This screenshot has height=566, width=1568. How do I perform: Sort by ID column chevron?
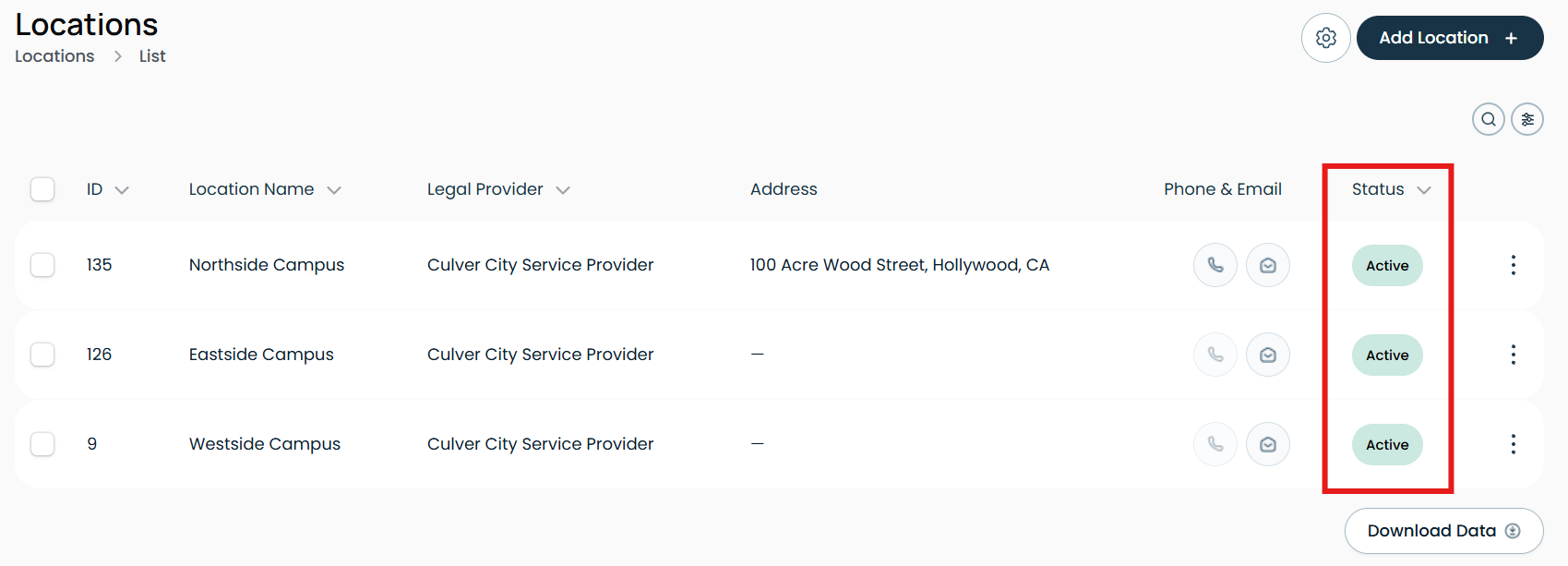[122, 190]
